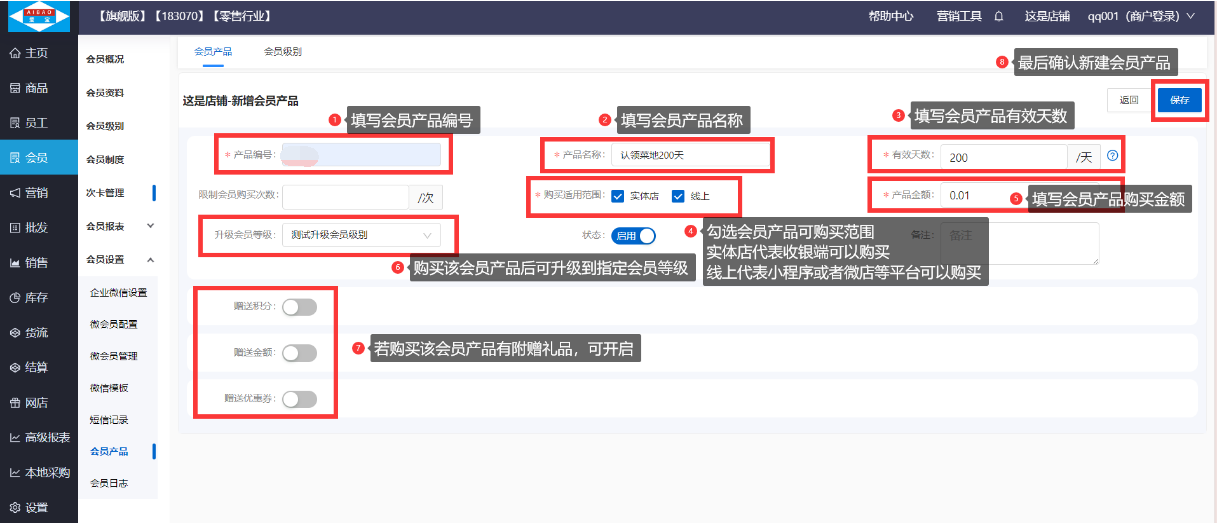
Task: Open the 升级会员等级 dropdown
Action: pyautogui.click(x=360, y=235)
